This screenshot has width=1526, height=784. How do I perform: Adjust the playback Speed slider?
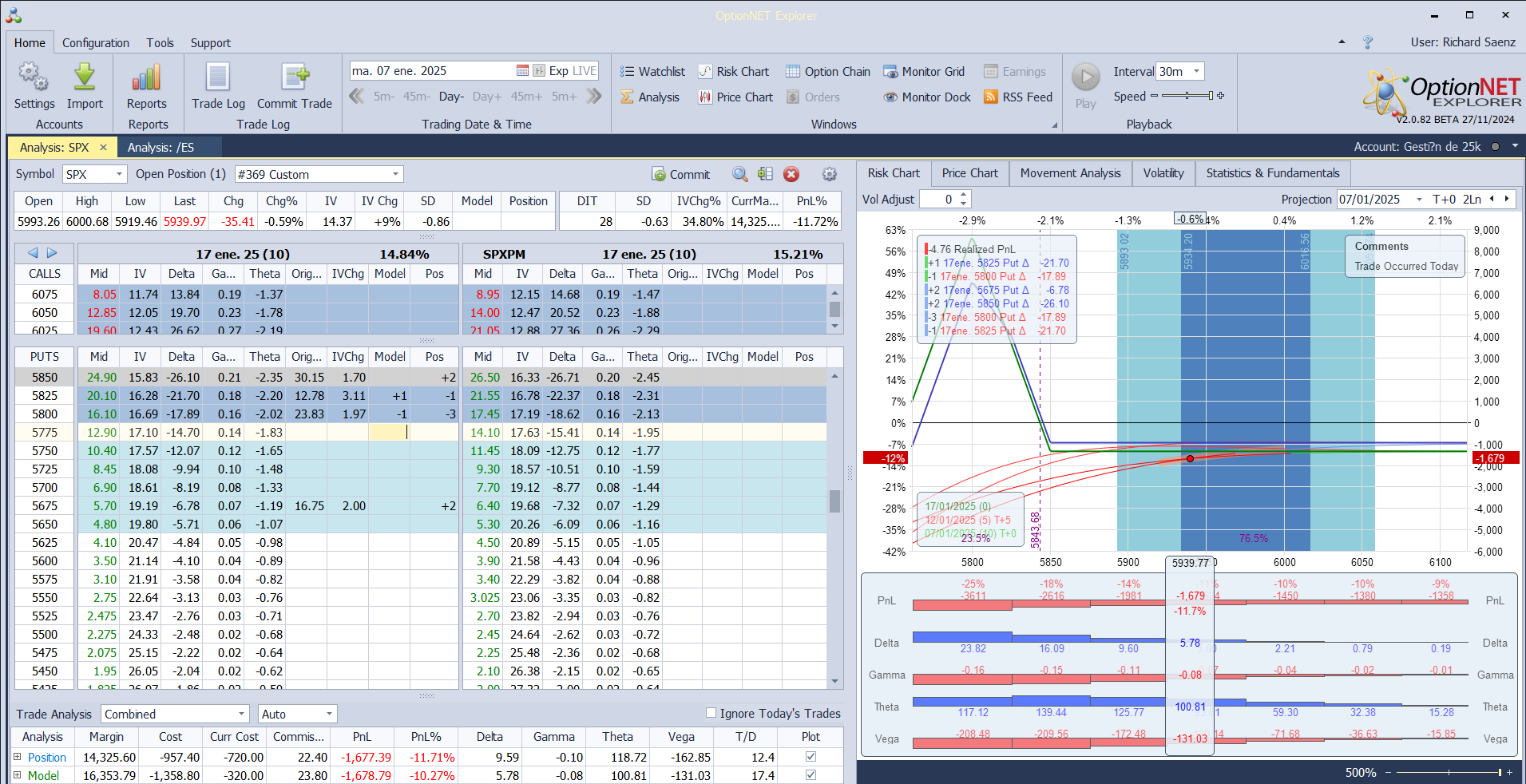(1187, 96)
